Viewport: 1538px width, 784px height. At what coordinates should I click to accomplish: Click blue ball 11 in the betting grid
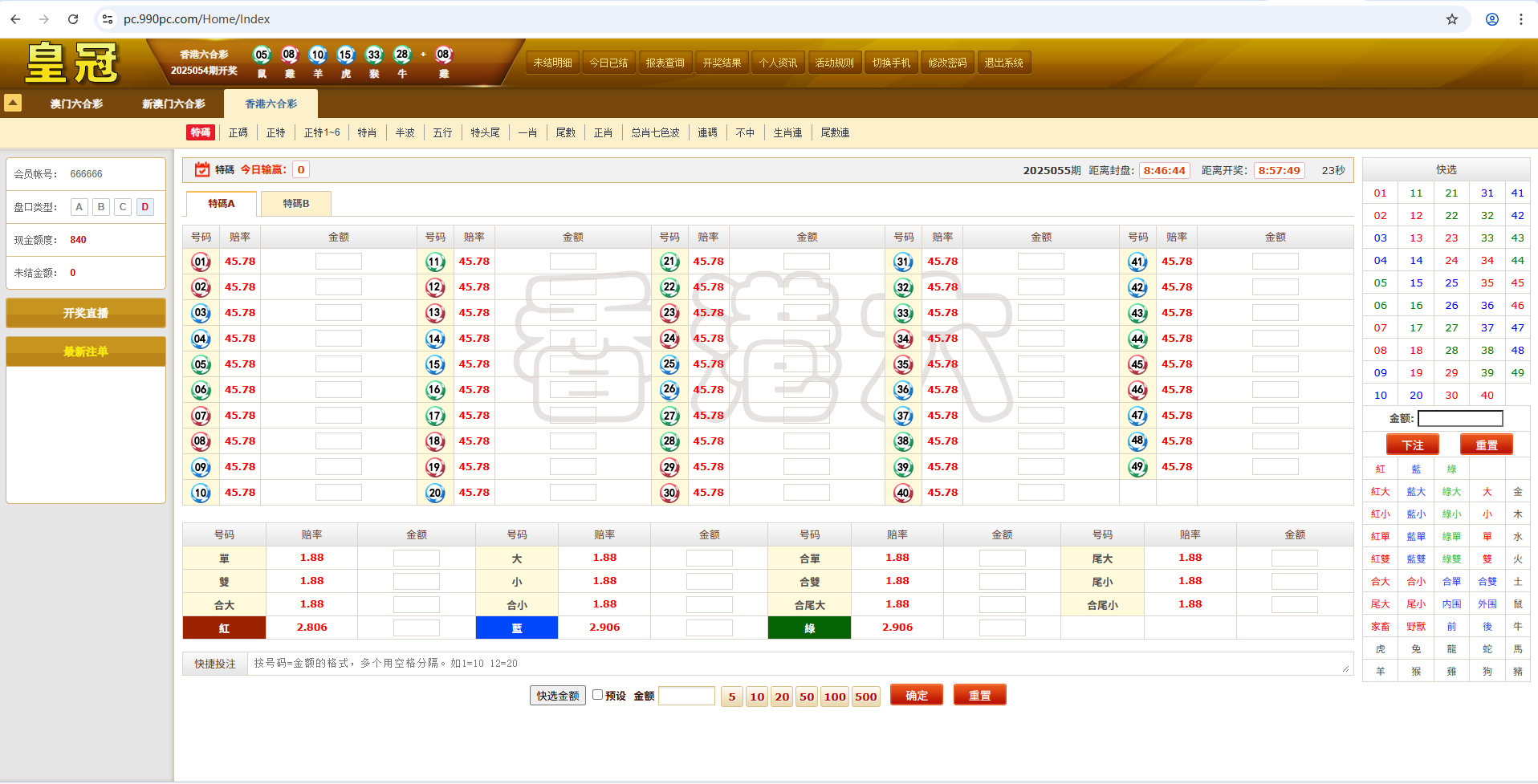click(434, 261)
